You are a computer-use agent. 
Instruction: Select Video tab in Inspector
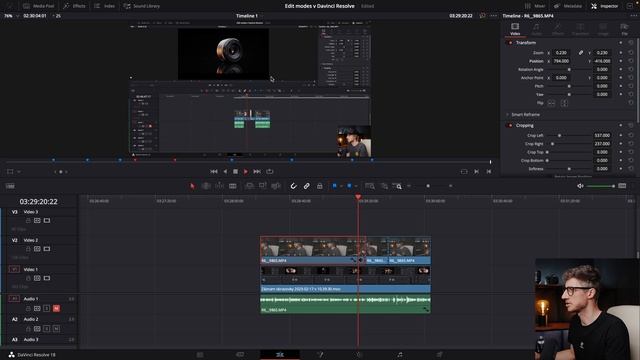click(x=515, y=29)
